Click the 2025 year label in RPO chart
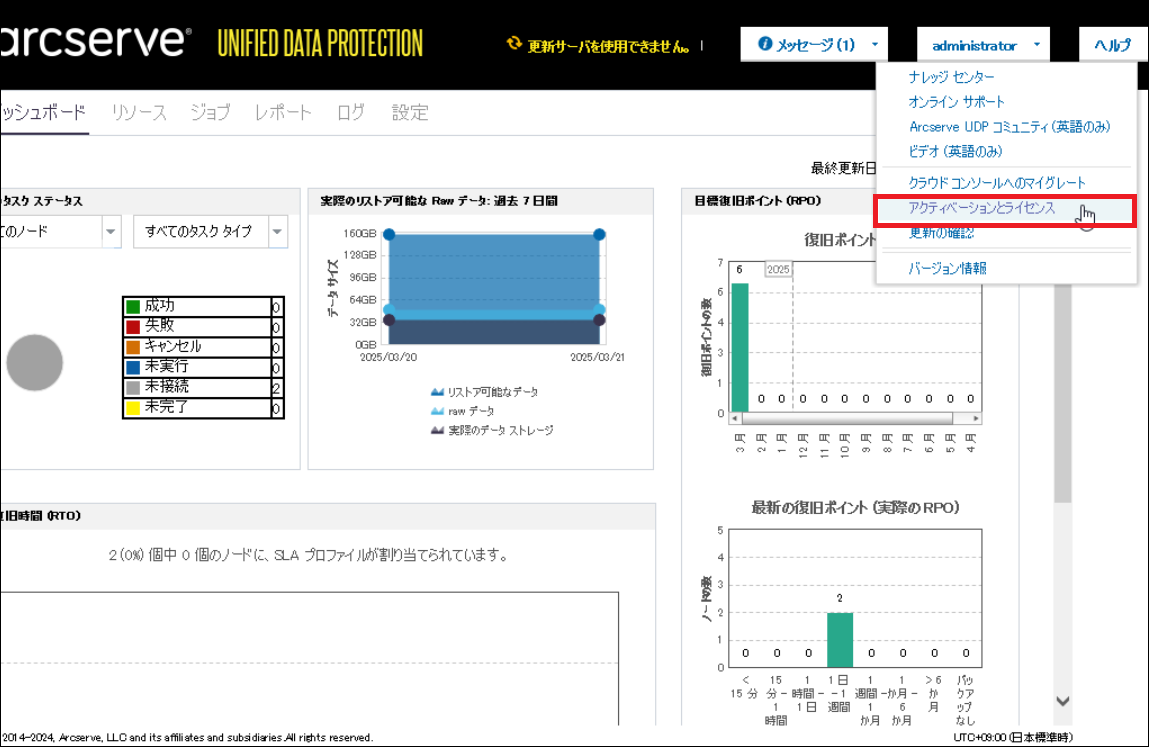Viewport: 1149px width, 747px height. 778,269
